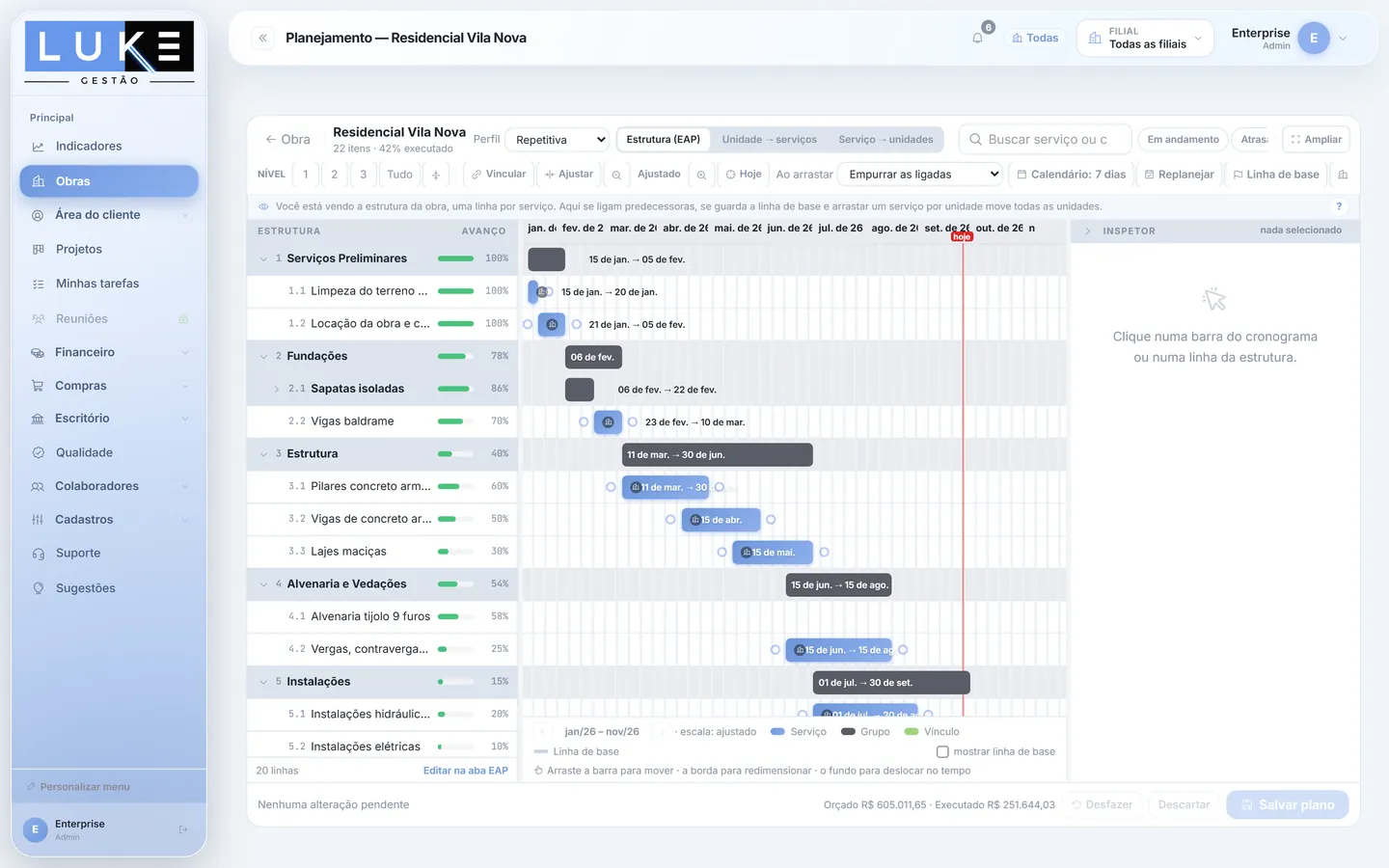
Task: Zoom out the timeline with the magnifier-minus icon
Action: pyautogui.click(x=616, y=175)
